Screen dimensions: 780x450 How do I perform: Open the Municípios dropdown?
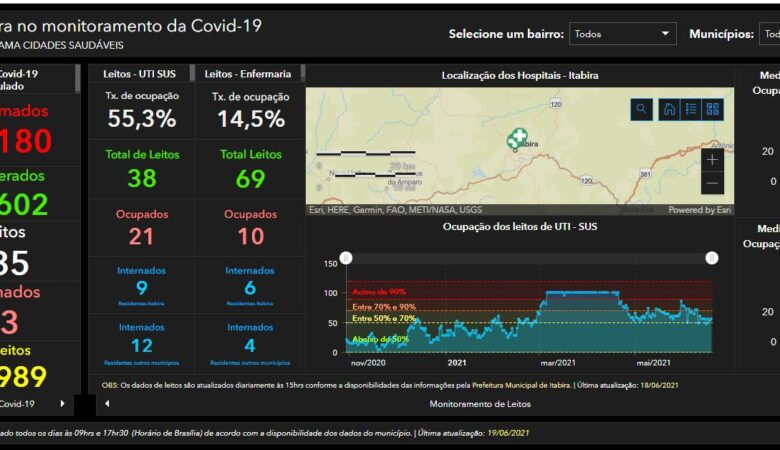[770, 34]
